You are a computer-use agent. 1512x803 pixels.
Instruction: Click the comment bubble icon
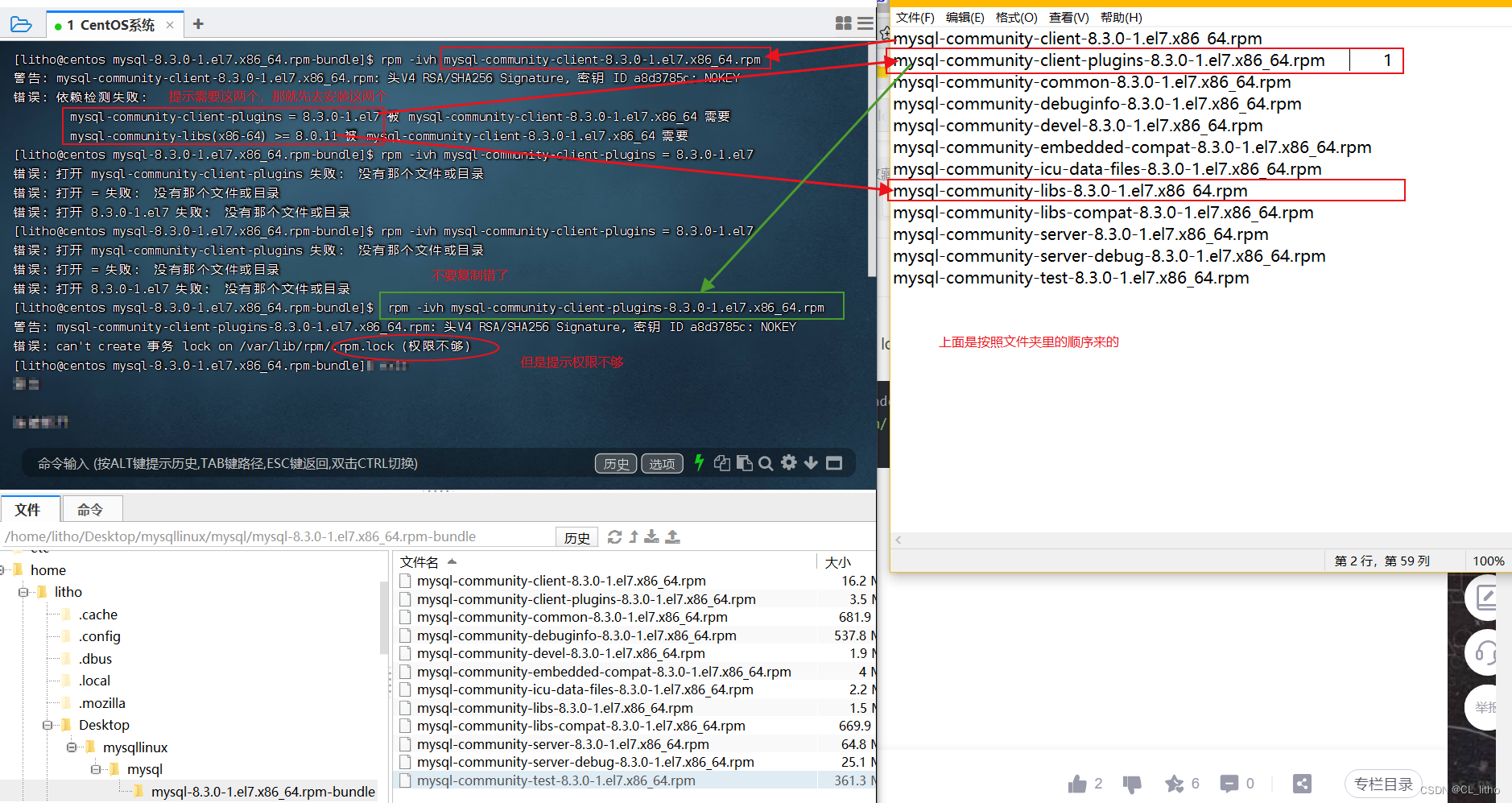coord(1229,784)
